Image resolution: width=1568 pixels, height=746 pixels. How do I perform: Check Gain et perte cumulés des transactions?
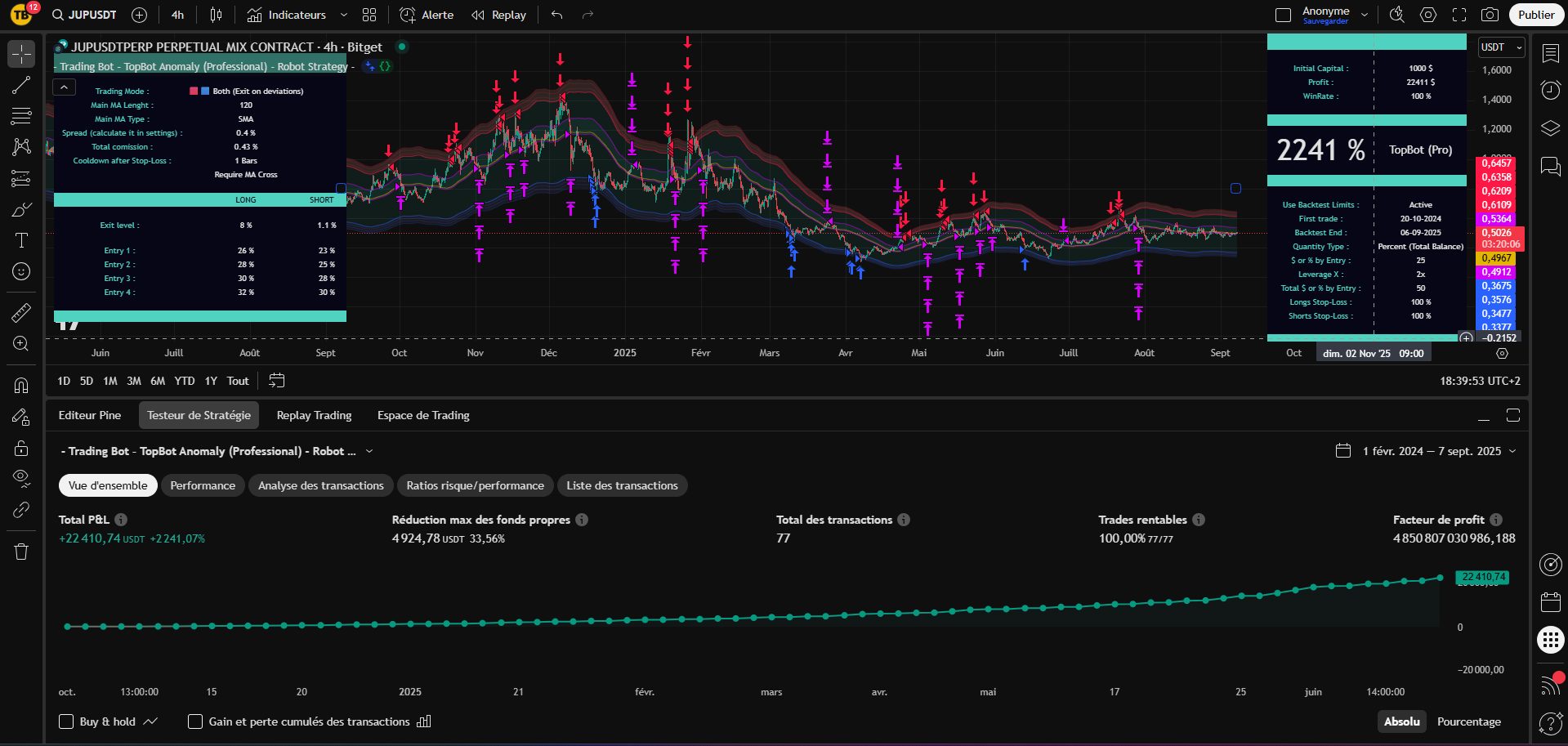(x=195, y=721)
